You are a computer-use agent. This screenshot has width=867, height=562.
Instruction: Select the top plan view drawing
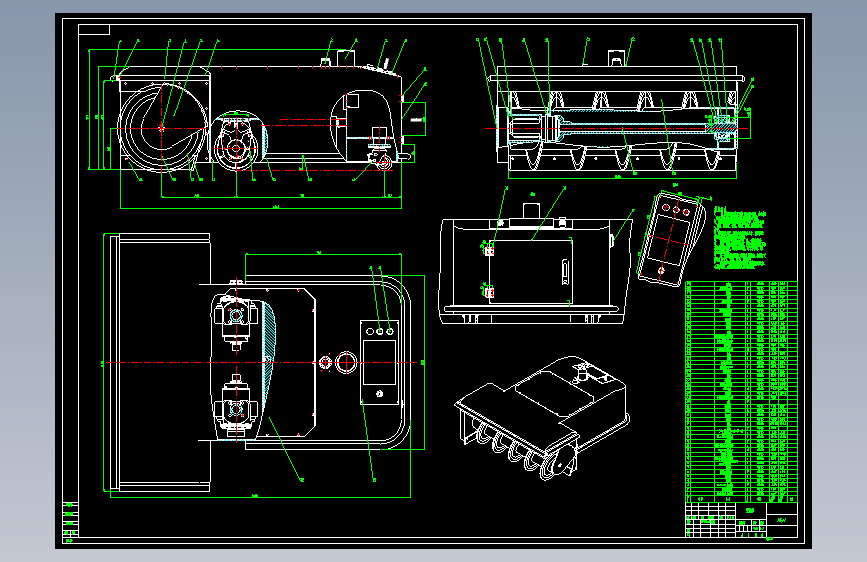coord(263,363)
